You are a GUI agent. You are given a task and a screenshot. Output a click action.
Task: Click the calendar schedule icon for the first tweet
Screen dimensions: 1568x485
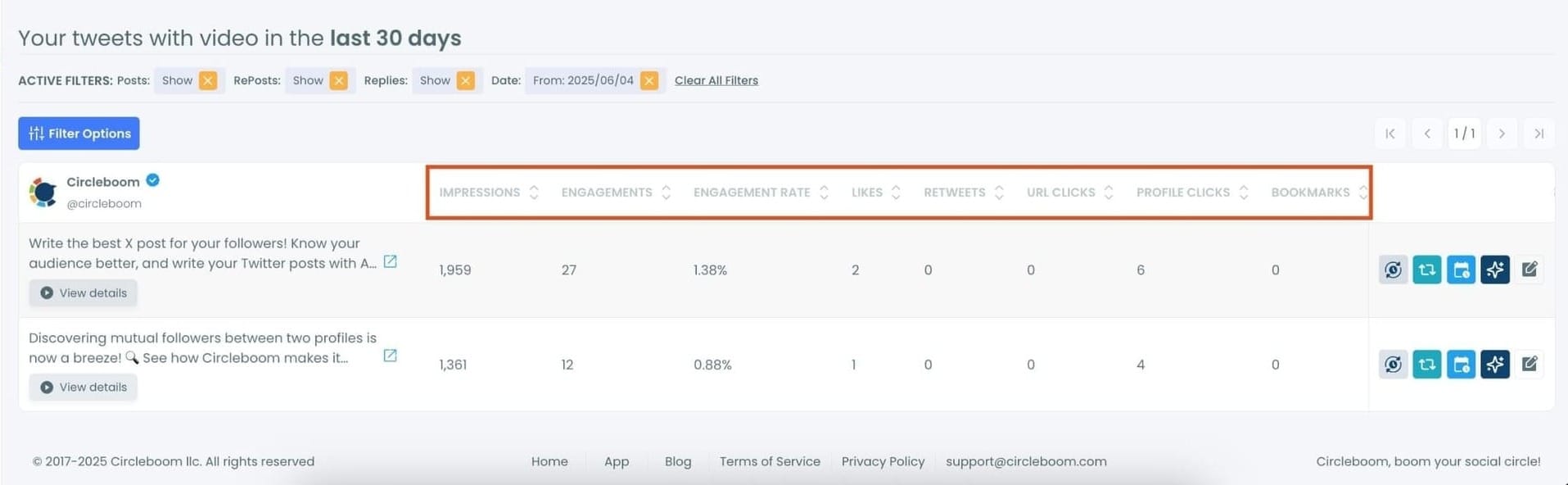(1461, 270)
